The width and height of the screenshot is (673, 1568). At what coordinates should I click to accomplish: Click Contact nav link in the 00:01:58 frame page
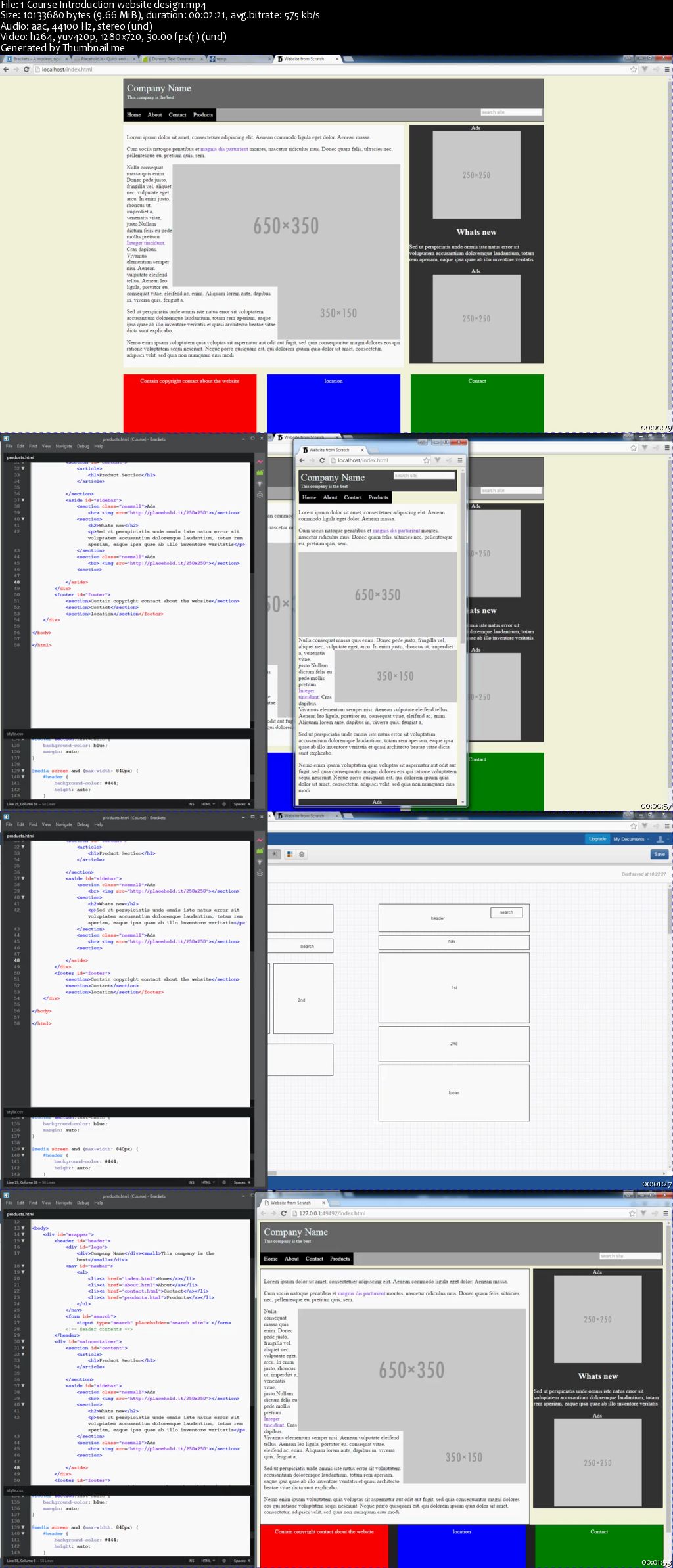coord(314,1259)
